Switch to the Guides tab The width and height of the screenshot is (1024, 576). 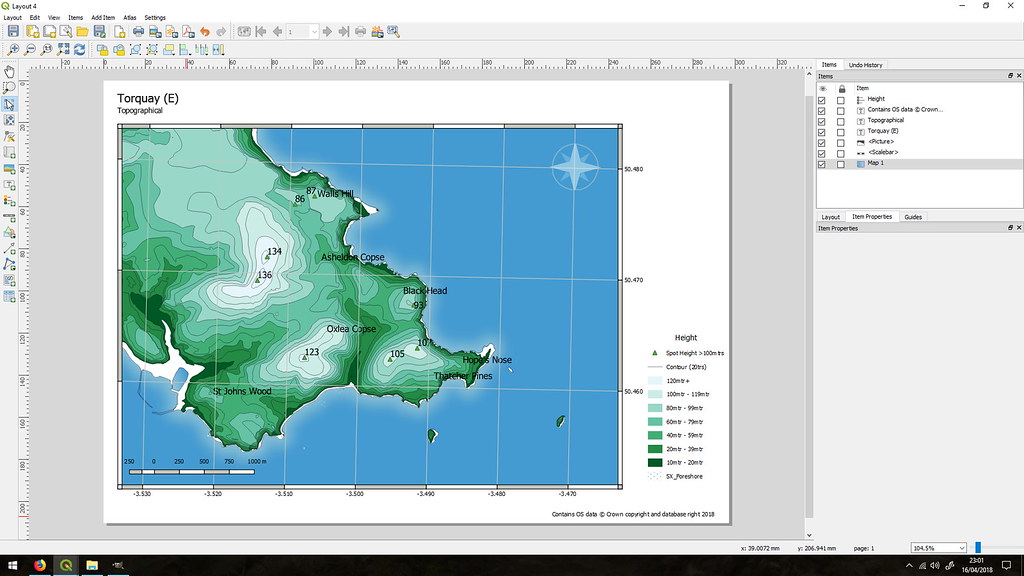[913, 217]
